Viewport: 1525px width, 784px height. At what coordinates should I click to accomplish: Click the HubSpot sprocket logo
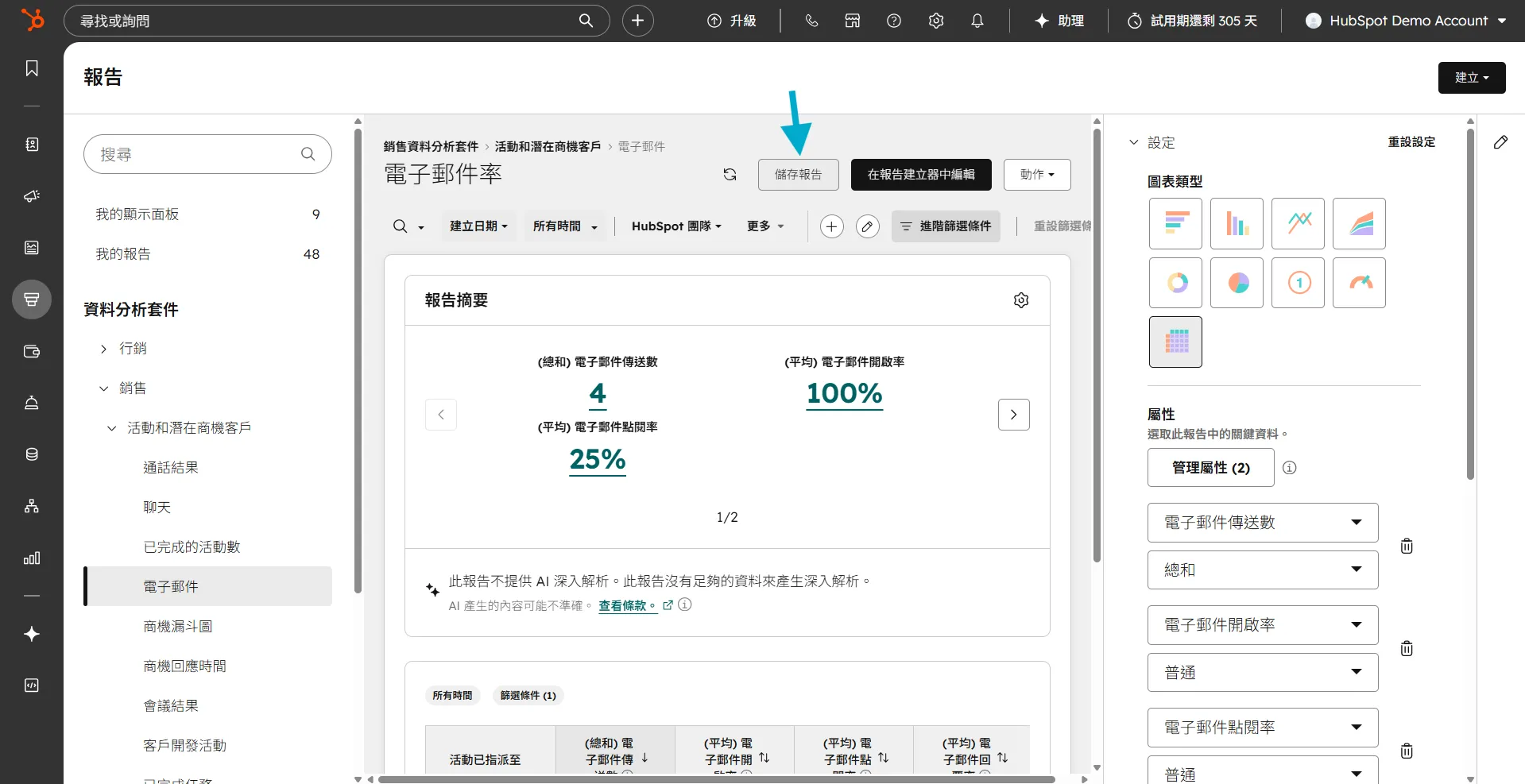(32, 20)
